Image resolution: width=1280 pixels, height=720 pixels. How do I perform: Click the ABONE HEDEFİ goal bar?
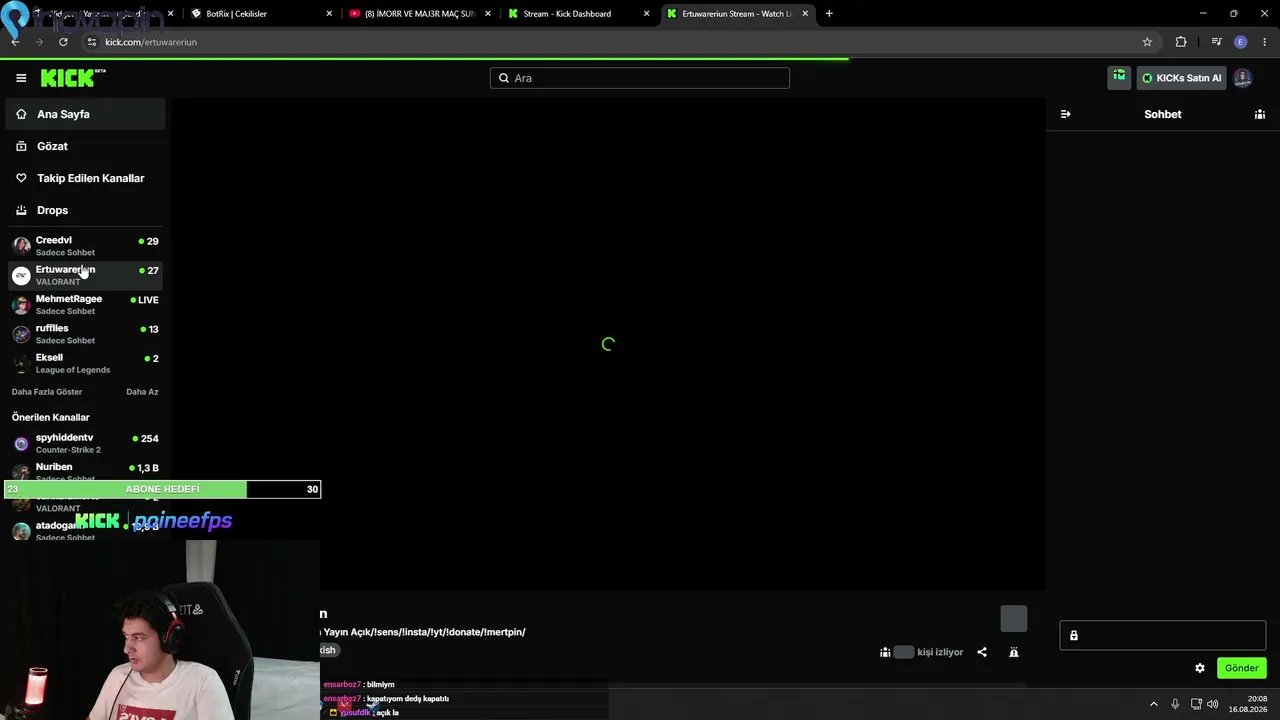point(162,489)
